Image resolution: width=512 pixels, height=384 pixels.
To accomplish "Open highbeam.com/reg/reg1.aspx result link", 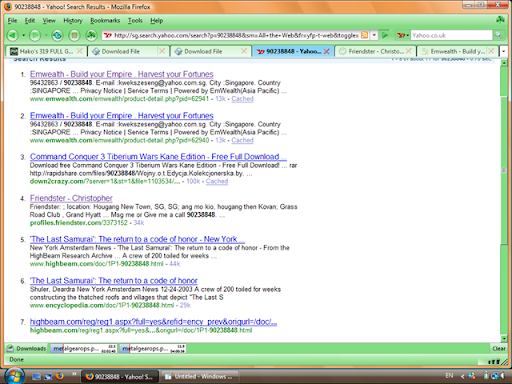I will pyautogui.click(x=153, y=322).
